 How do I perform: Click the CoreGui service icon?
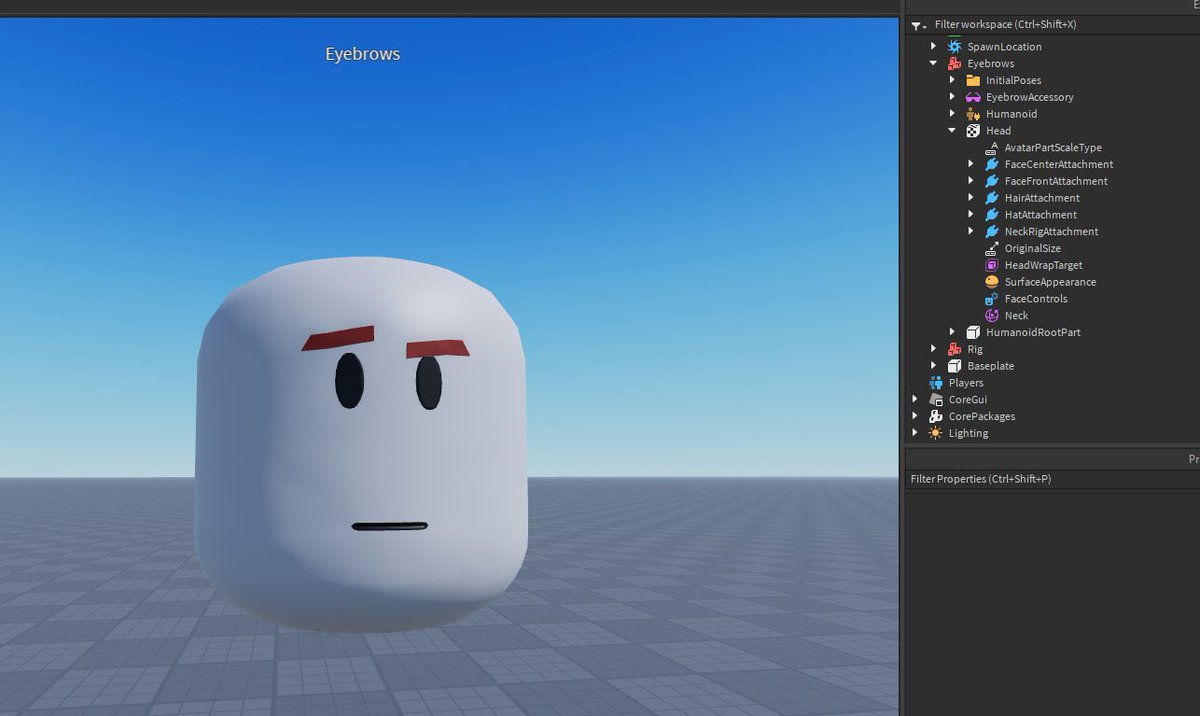(x=936, y=400)
